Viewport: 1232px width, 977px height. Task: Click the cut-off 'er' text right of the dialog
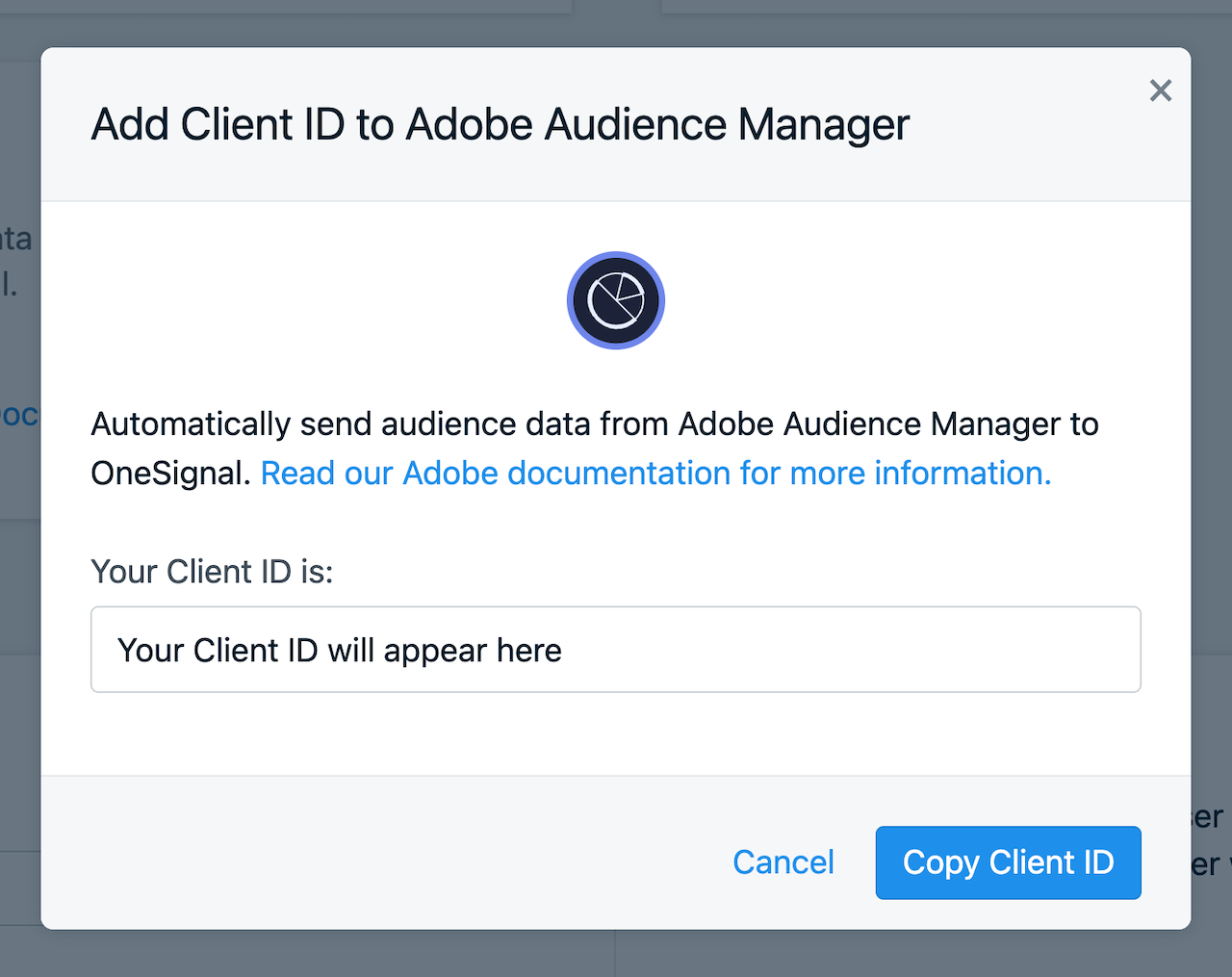coord(1208,817)
